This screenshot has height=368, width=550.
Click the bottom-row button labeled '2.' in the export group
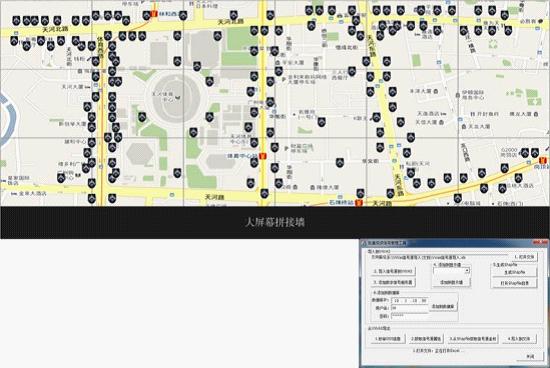(426, 339)
